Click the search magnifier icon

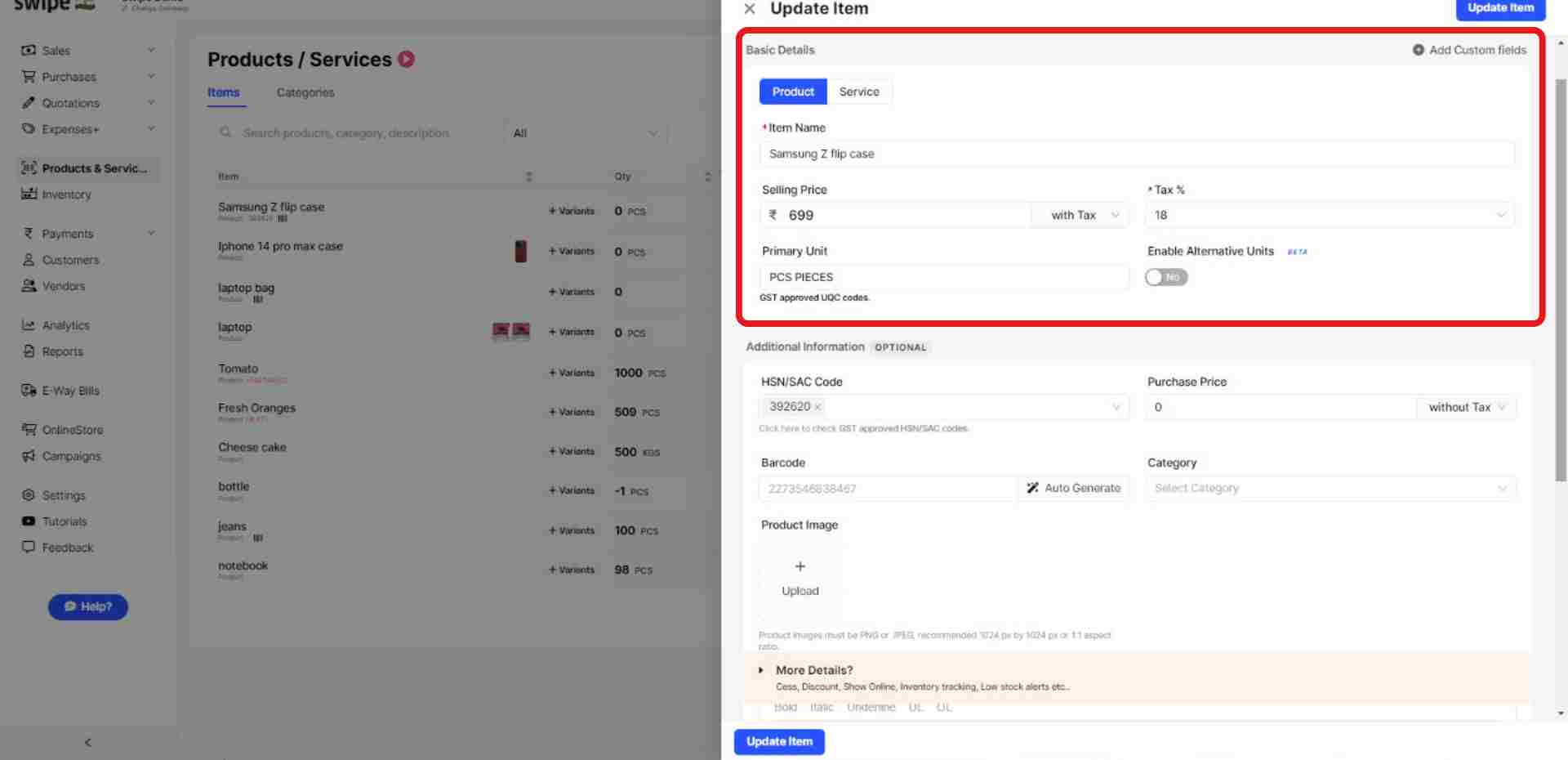coord(225,132)
